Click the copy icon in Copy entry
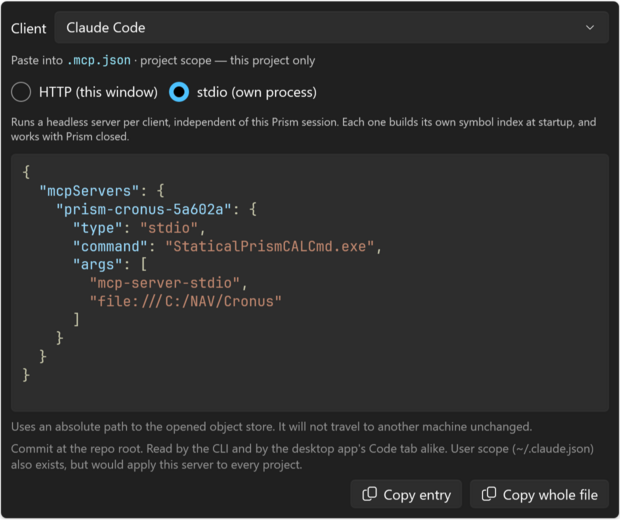This screenshot has height=520, width=620. [370, 494]
